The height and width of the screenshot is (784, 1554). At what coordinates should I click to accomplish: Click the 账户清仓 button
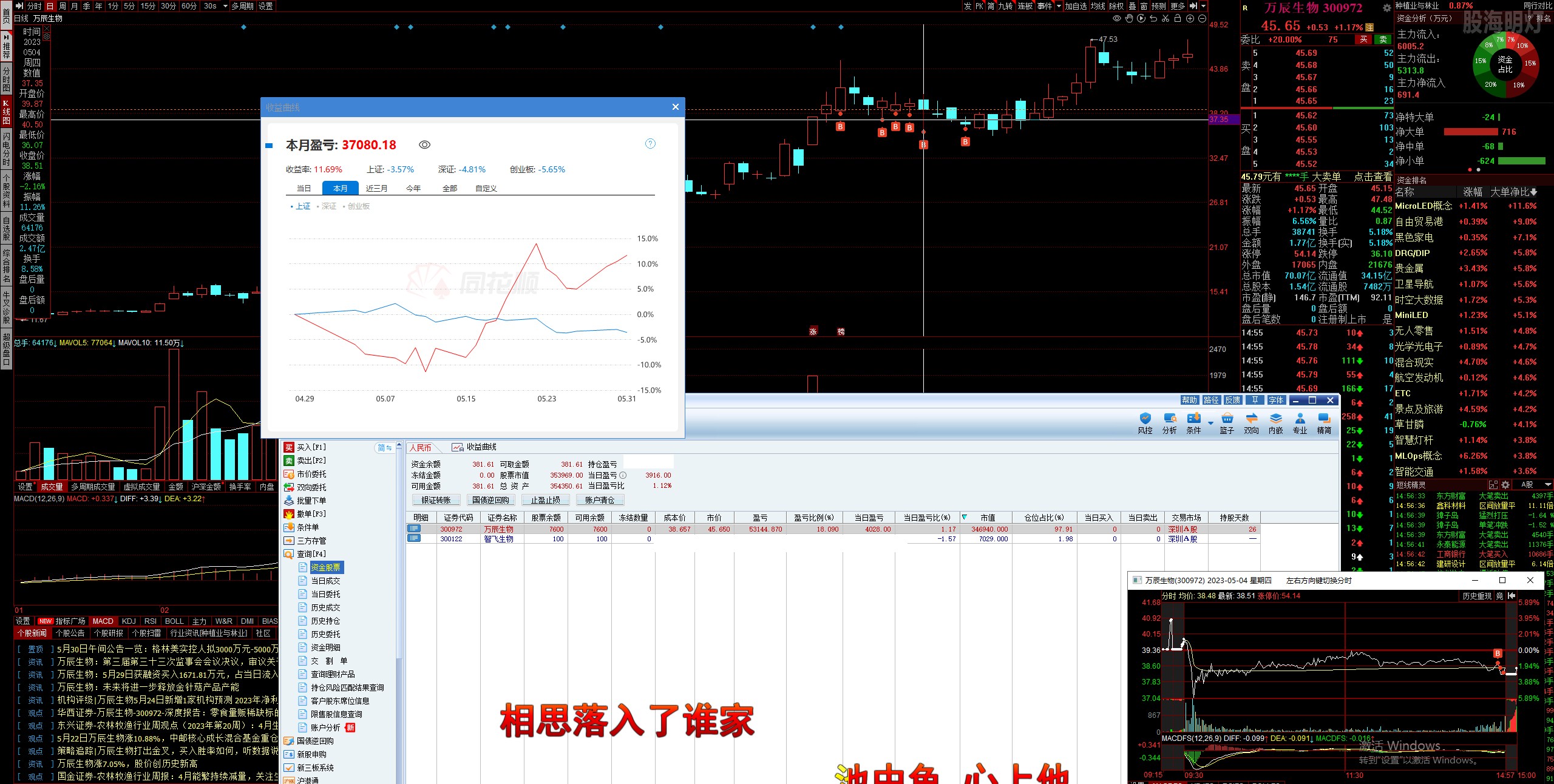(600, 500)
